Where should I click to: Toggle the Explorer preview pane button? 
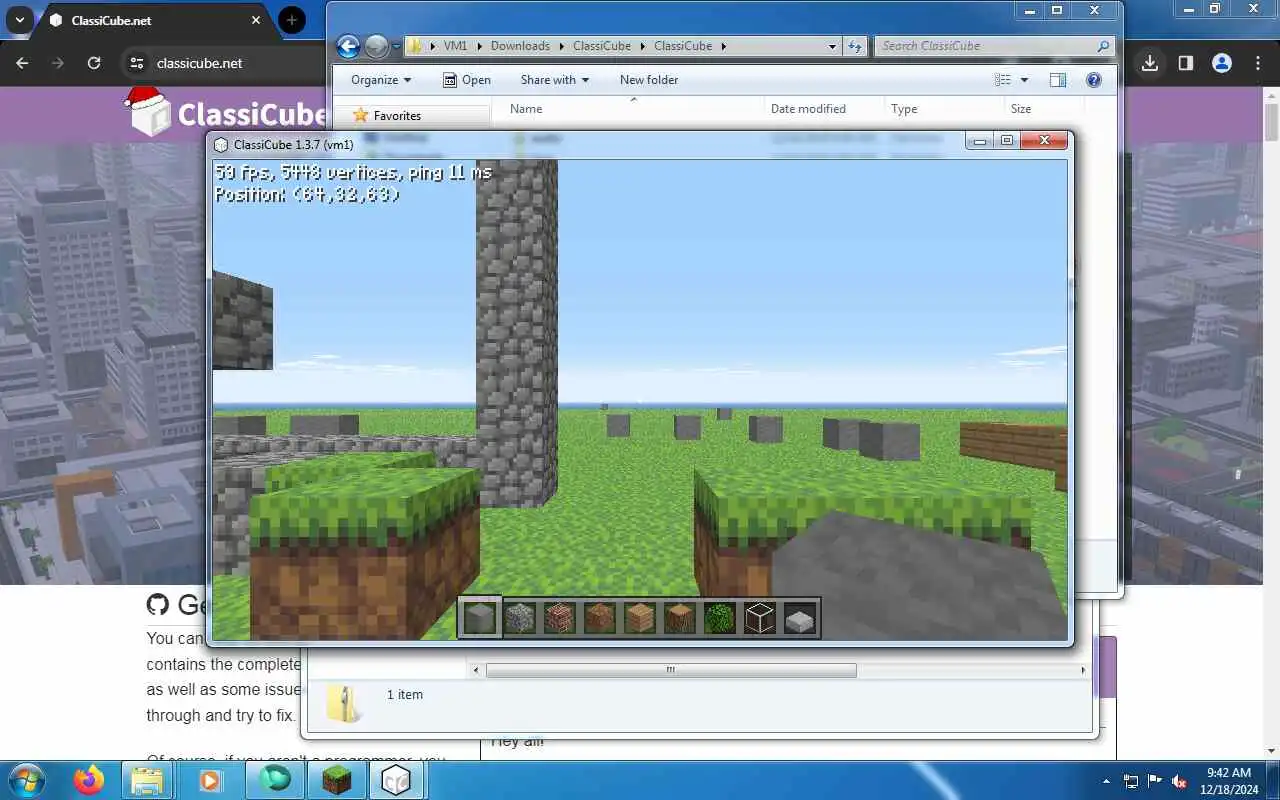(x=1058, y=80)
